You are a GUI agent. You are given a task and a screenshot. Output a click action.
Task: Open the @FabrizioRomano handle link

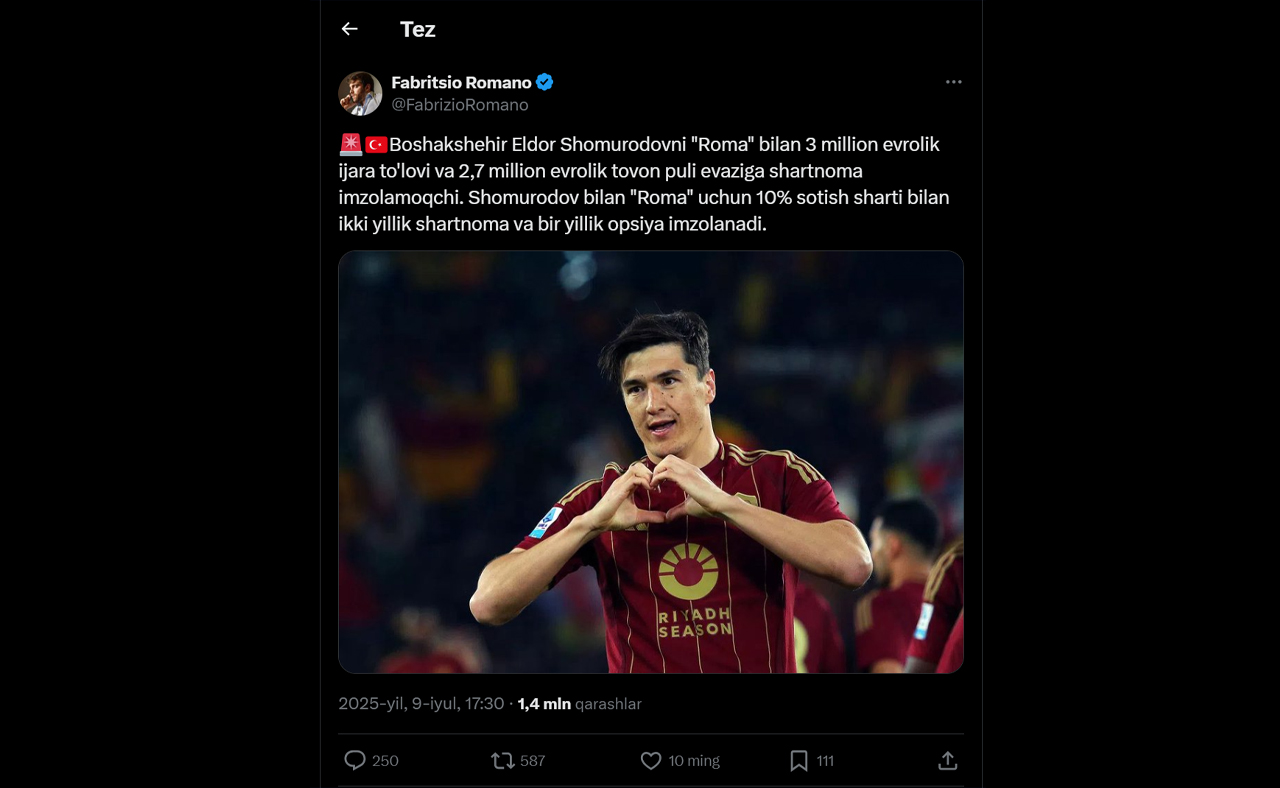click(460, 105)
